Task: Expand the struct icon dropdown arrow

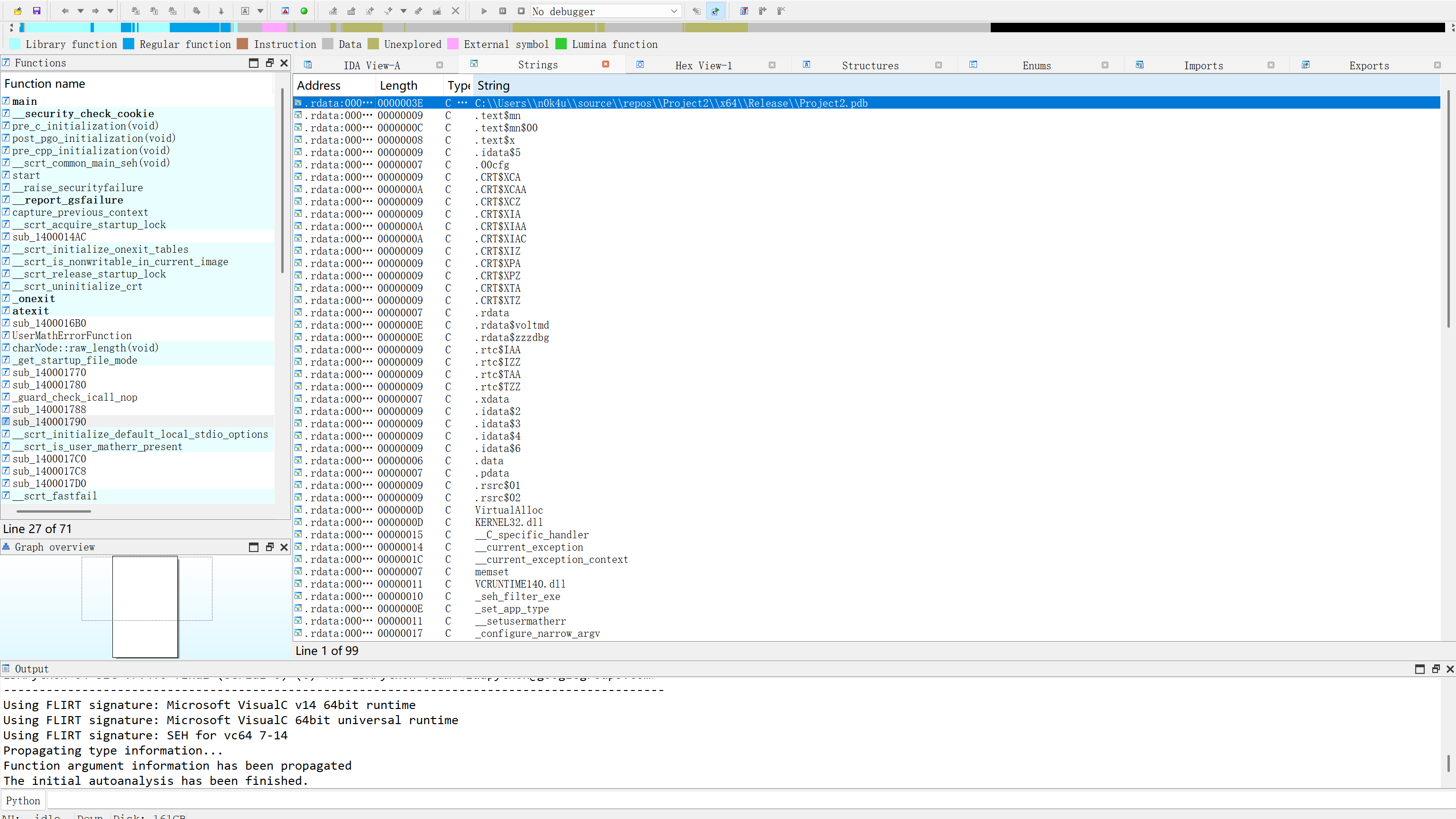Action: pyautogui.click(x=404, y=11)
